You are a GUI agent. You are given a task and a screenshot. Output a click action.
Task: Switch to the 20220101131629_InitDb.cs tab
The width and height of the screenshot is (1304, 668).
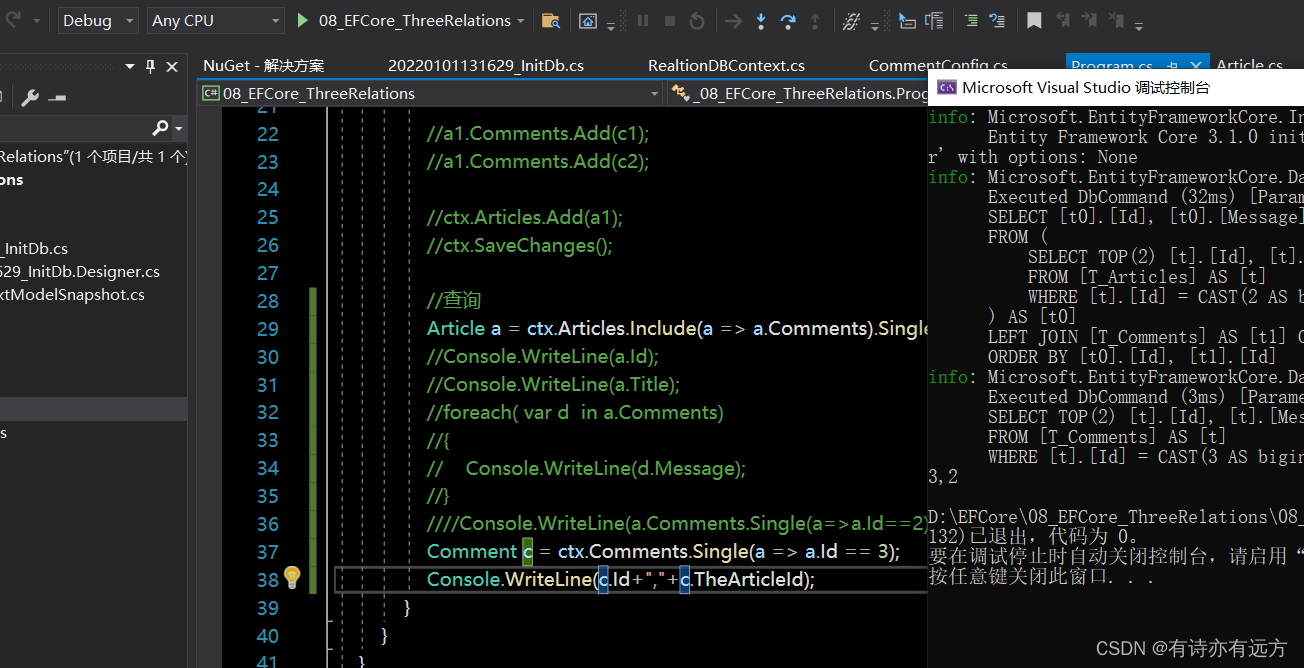coord(486,66)
